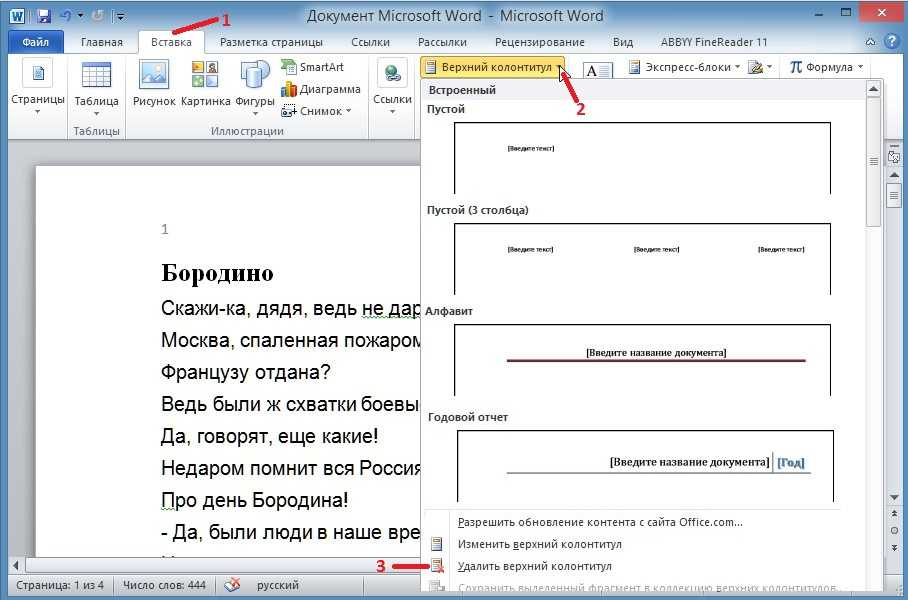
Task: Click the Страница: 1 из 4 status indicator
Action: (60, 585)
